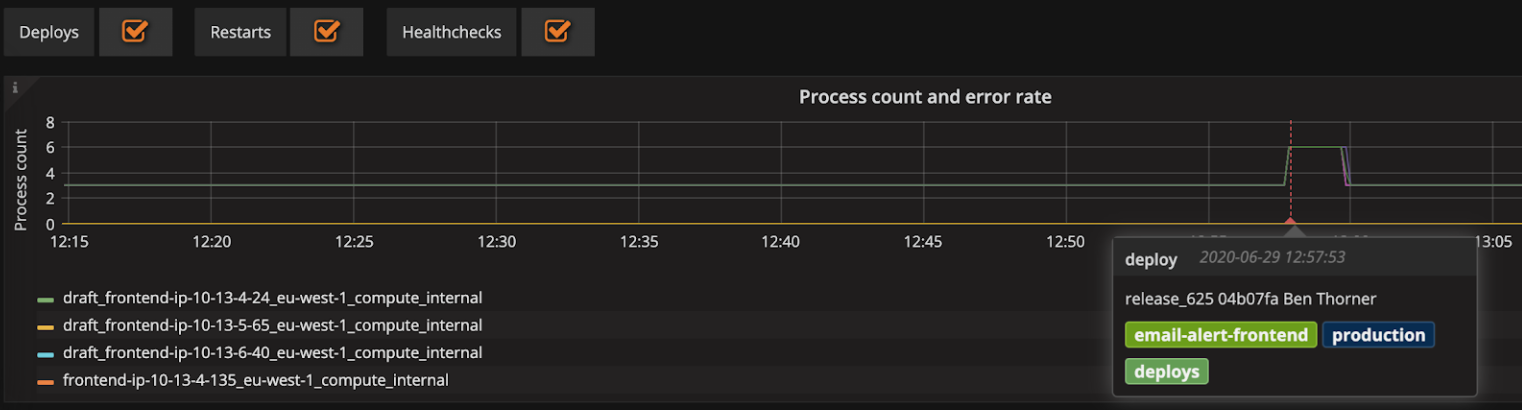Screen dimensions: 1522x410
Task: Disable the Healthchecks checkbox
Action: tap(557, 32)
